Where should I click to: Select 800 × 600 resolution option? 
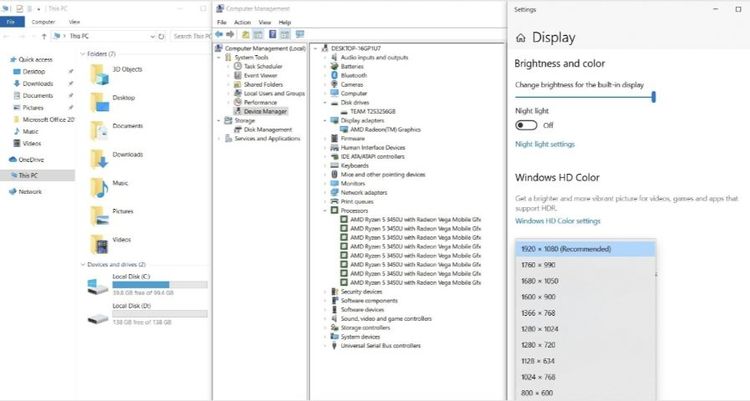(x=585, y=393)
